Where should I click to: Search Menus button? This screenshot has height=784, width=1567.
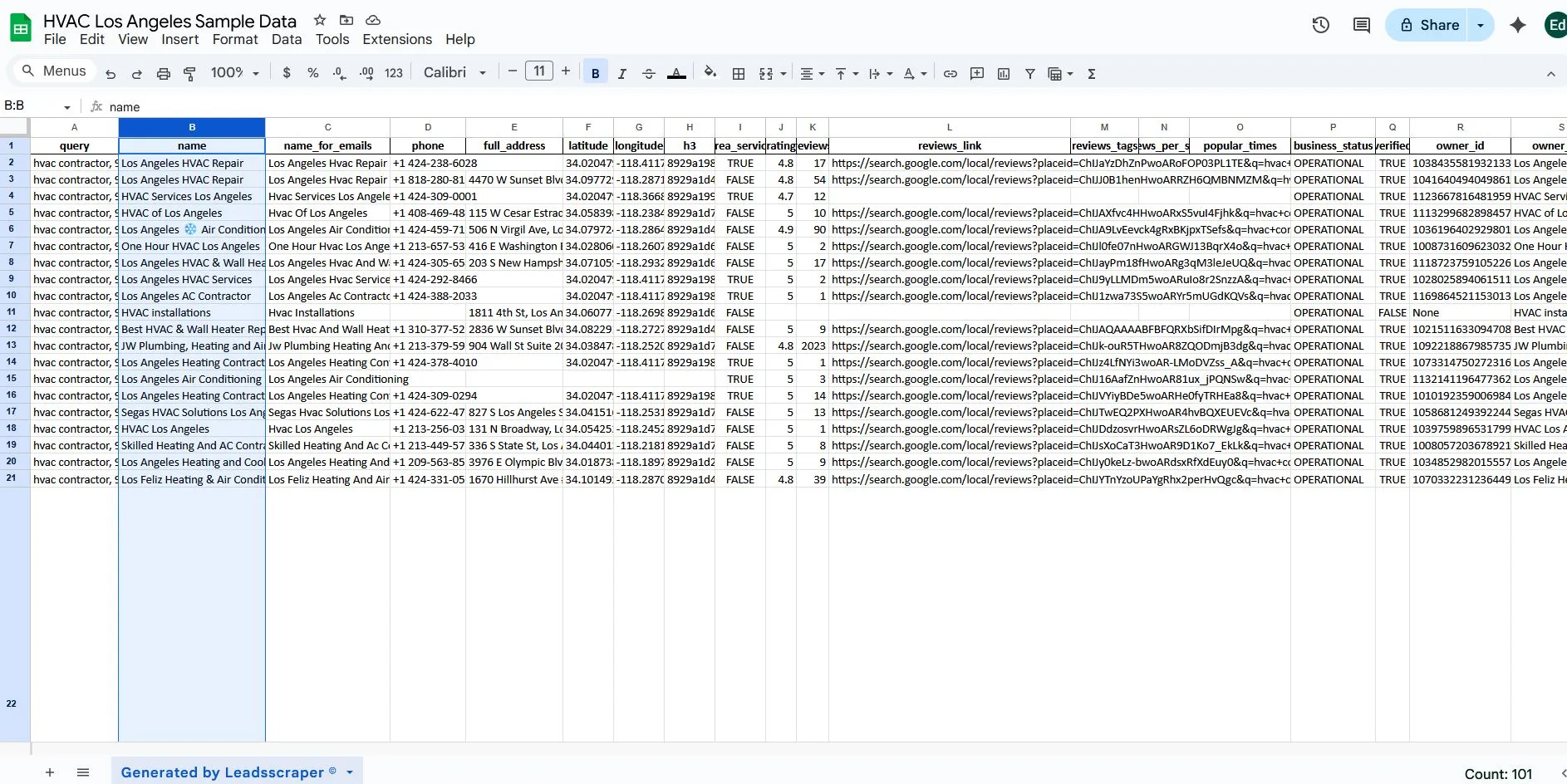(54, 71)
